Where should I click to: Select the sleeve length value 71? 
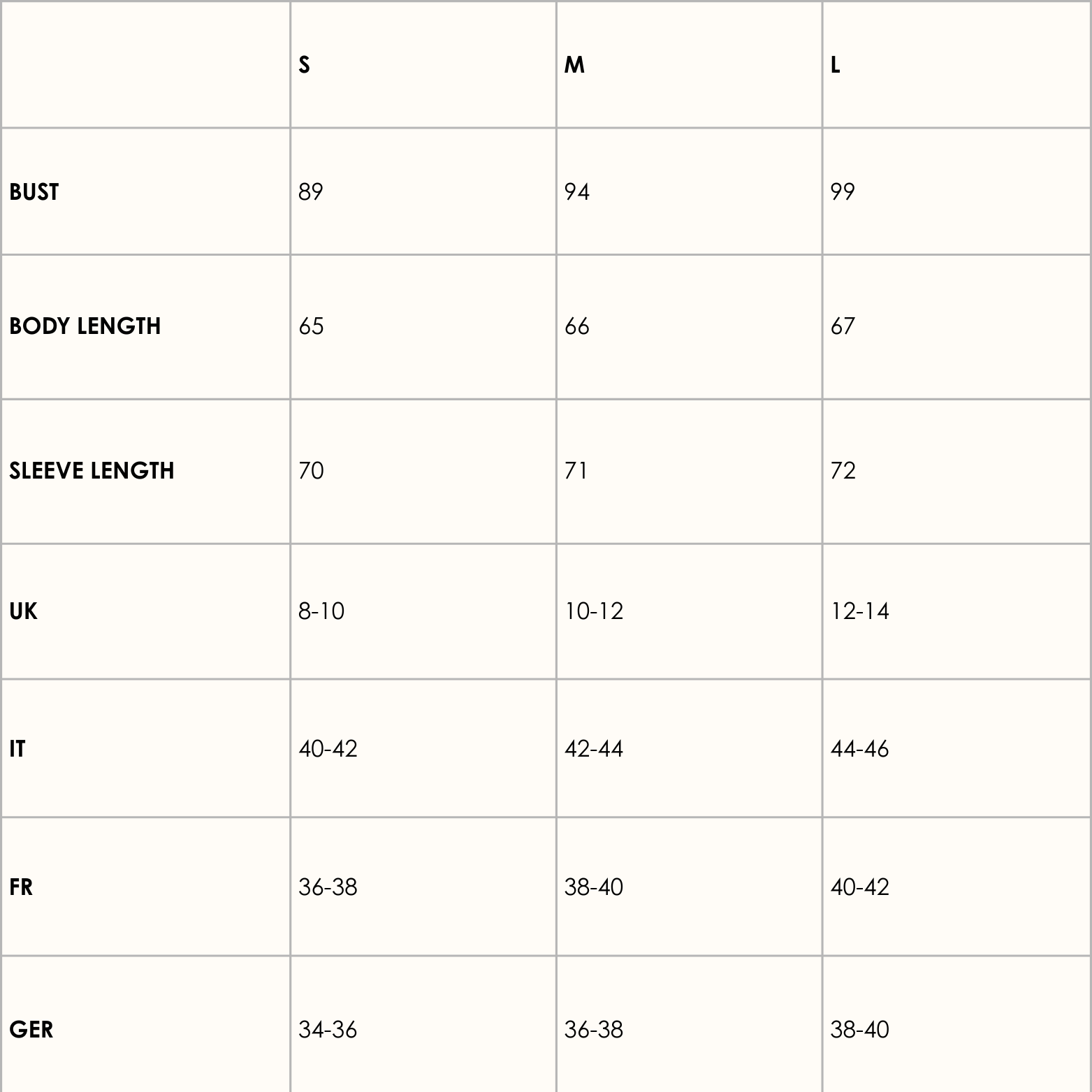(x=576, y=471)
